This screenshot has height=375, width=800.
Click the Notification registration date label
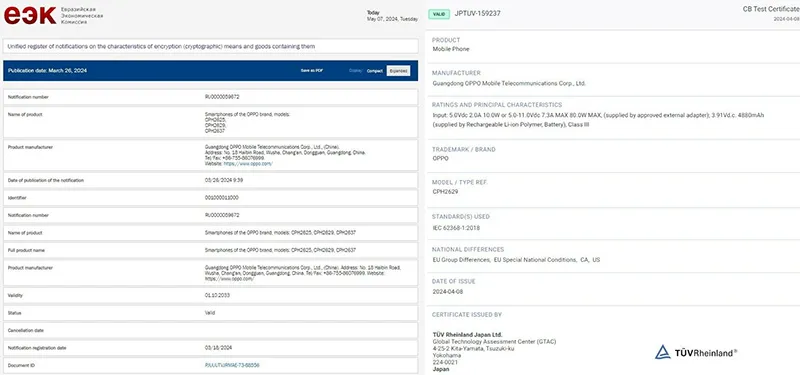click(x=37, y=348)
